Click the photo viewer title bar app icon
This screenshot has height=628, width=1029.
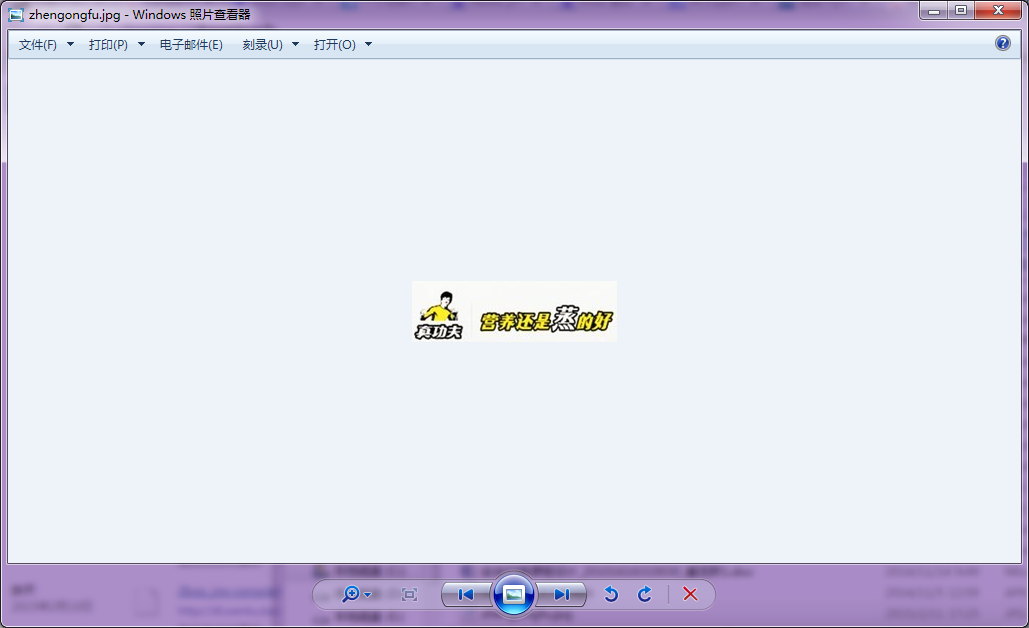(x=16, y=14)
